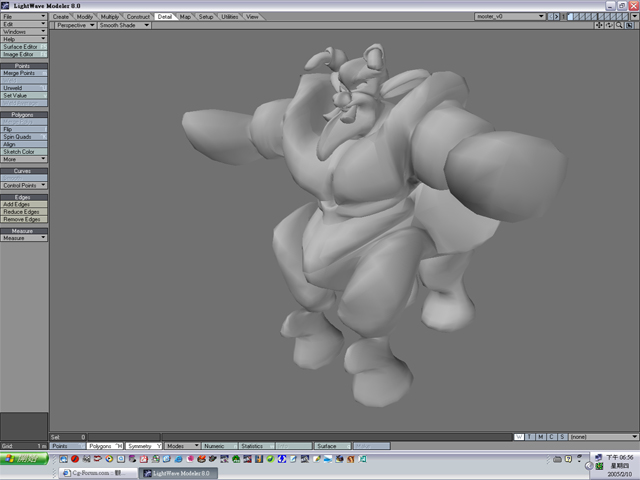
Task: Expand the More polygons dropdown
Action: click(x=24, y=159)
